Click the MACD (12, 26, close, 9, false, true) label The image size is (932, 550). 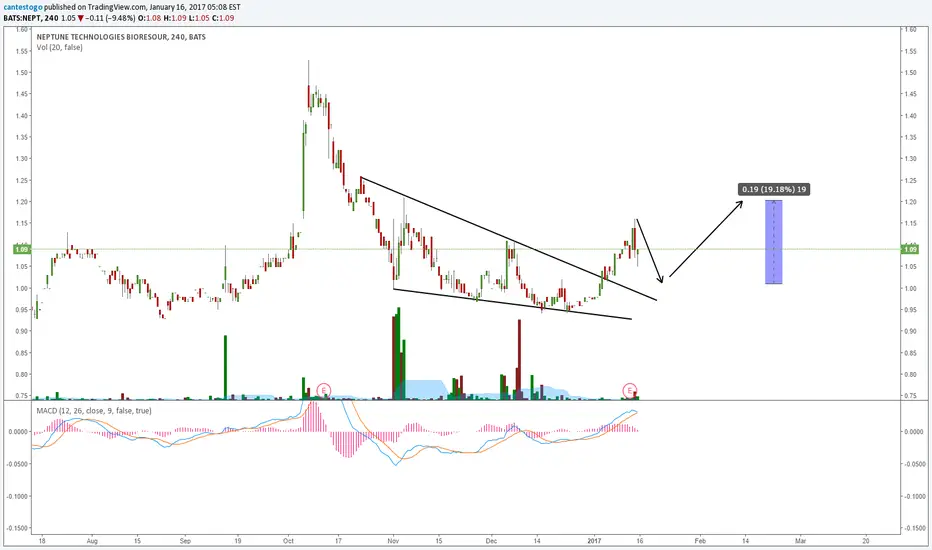click(x=94, y=411)
